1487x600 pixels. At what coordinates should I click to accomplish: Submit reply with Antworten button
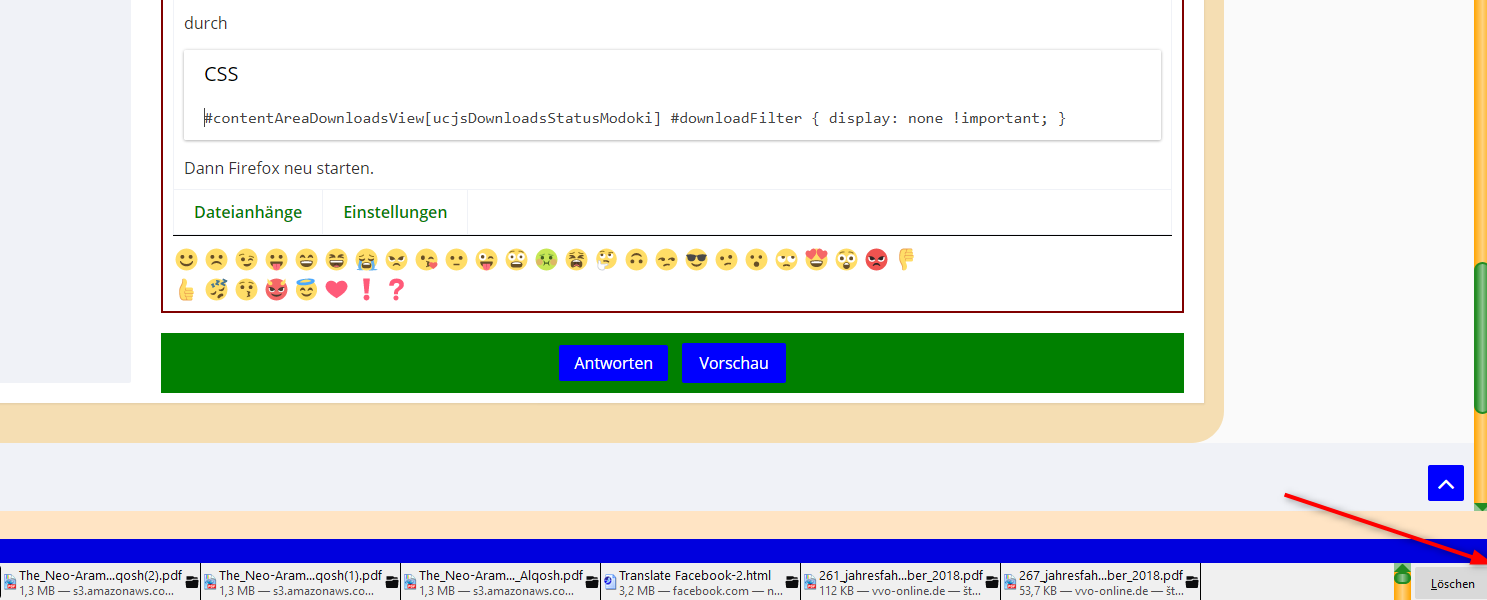click(613, 363)
